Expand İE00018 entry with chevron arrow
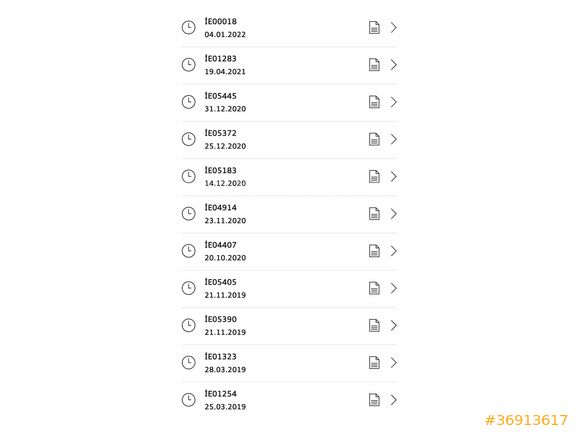580x435 pixels. click(x=394, y=27)
